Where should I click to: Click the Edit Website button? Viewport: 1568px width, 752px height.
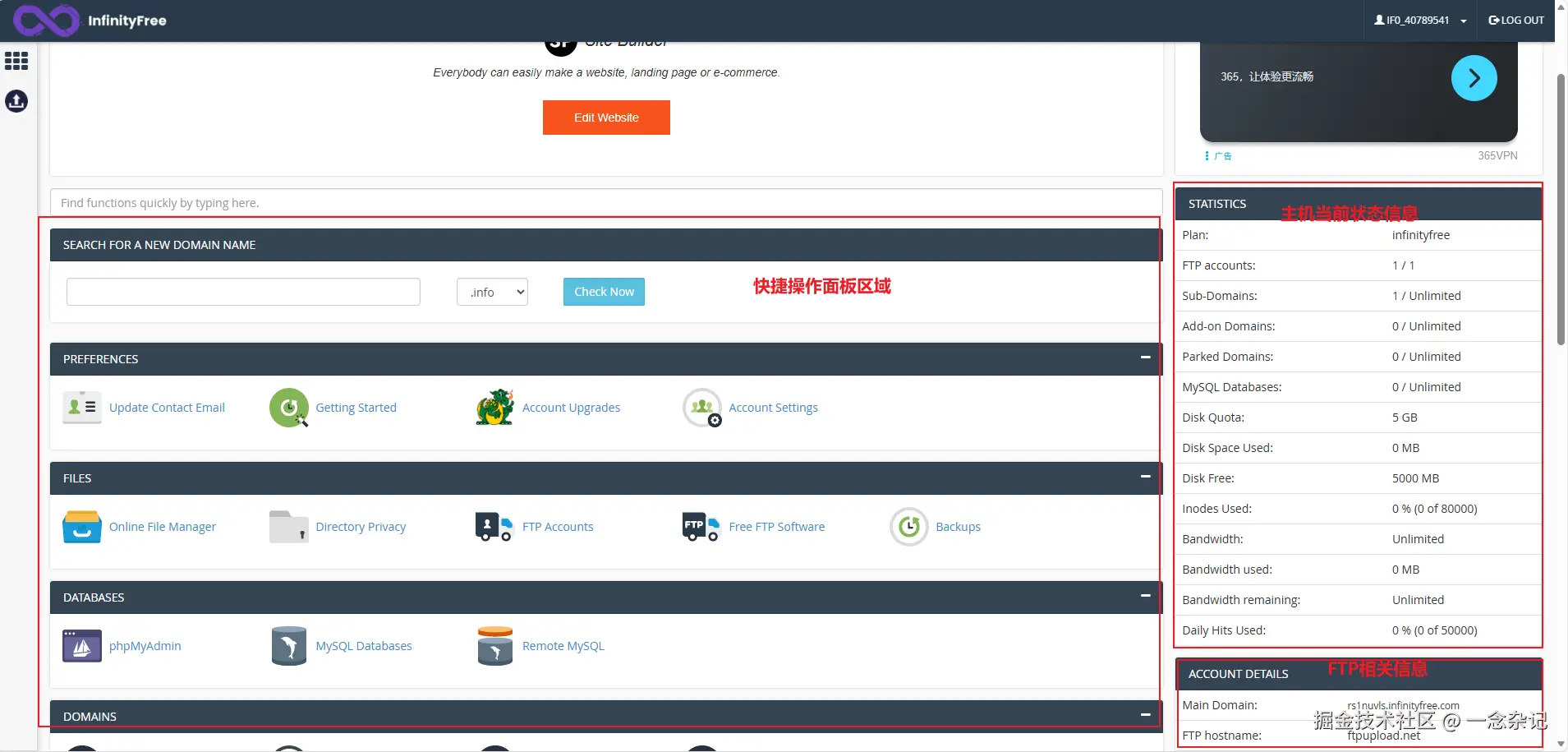pyautogui.click(x=606, y=118)
